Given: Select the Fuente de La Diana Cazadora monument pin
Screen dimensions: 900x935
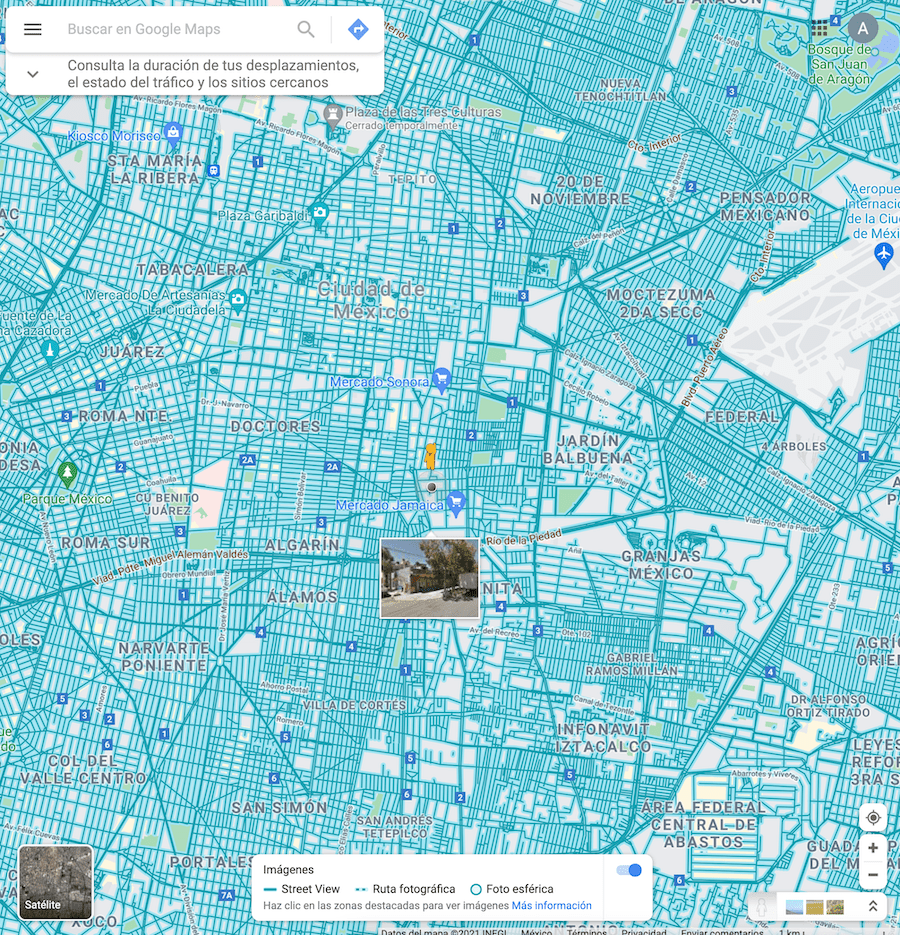Looking at the screenshot, I should pos(50,352).
